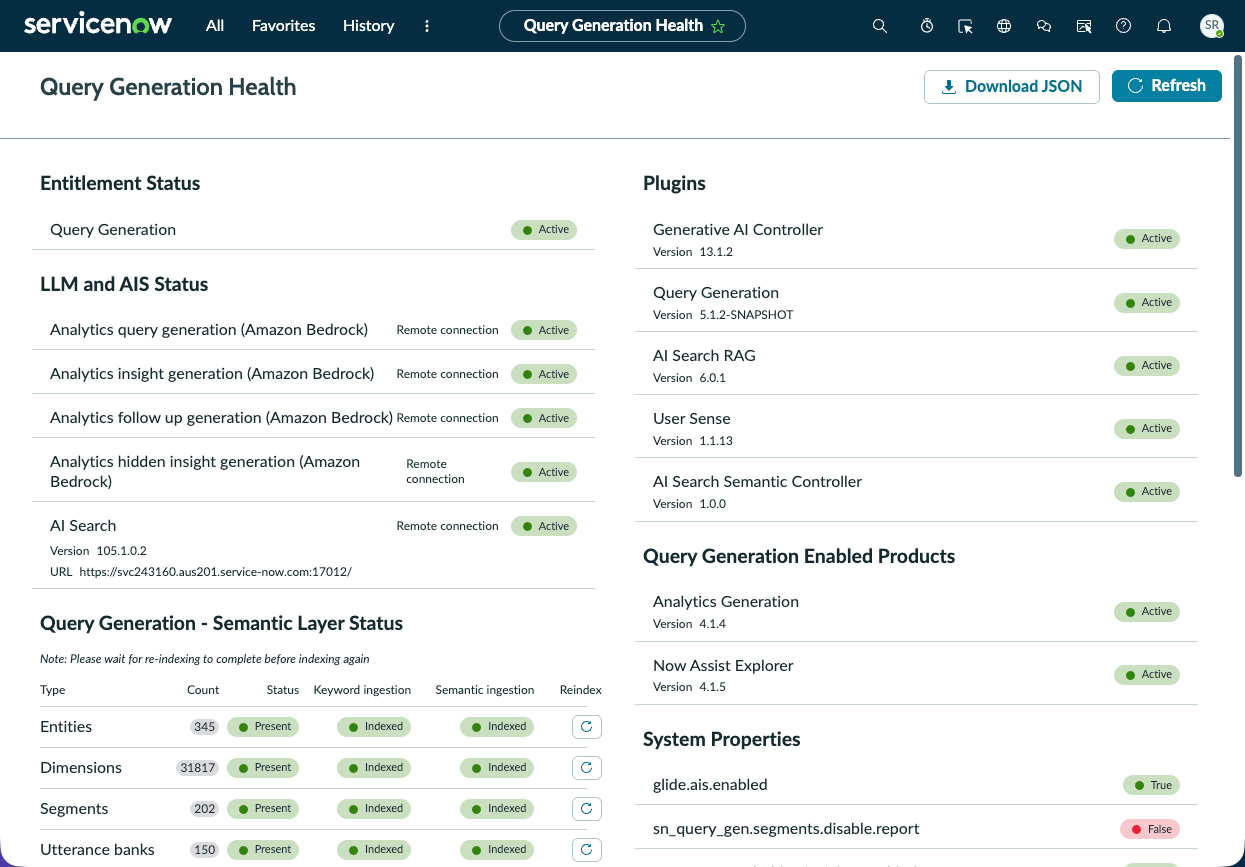Click Active badge for Now Assist Explorer
The width and height of the screenshot is (1245, 867).
click(1147, 675)
